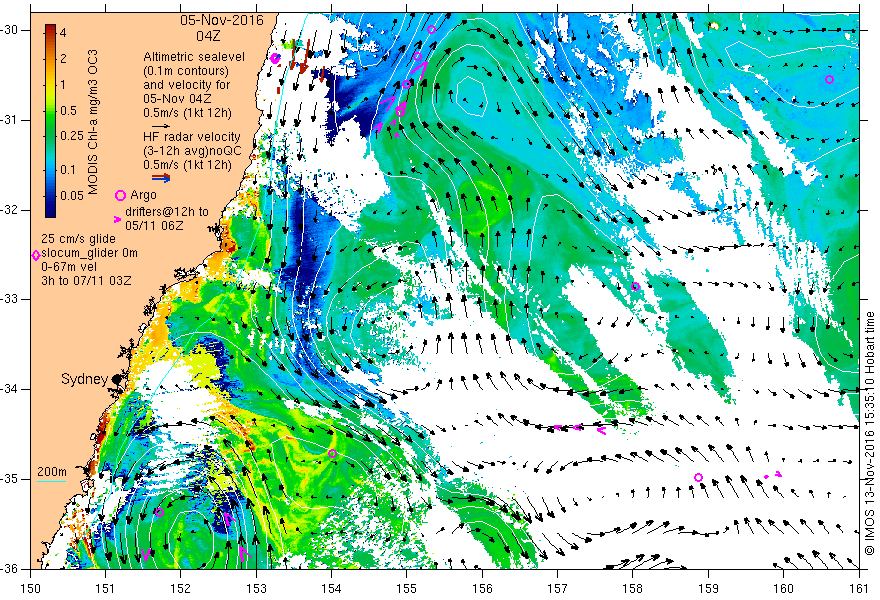Select magenta drifter arrow near 157.6E 34.5S

point(601,430)
